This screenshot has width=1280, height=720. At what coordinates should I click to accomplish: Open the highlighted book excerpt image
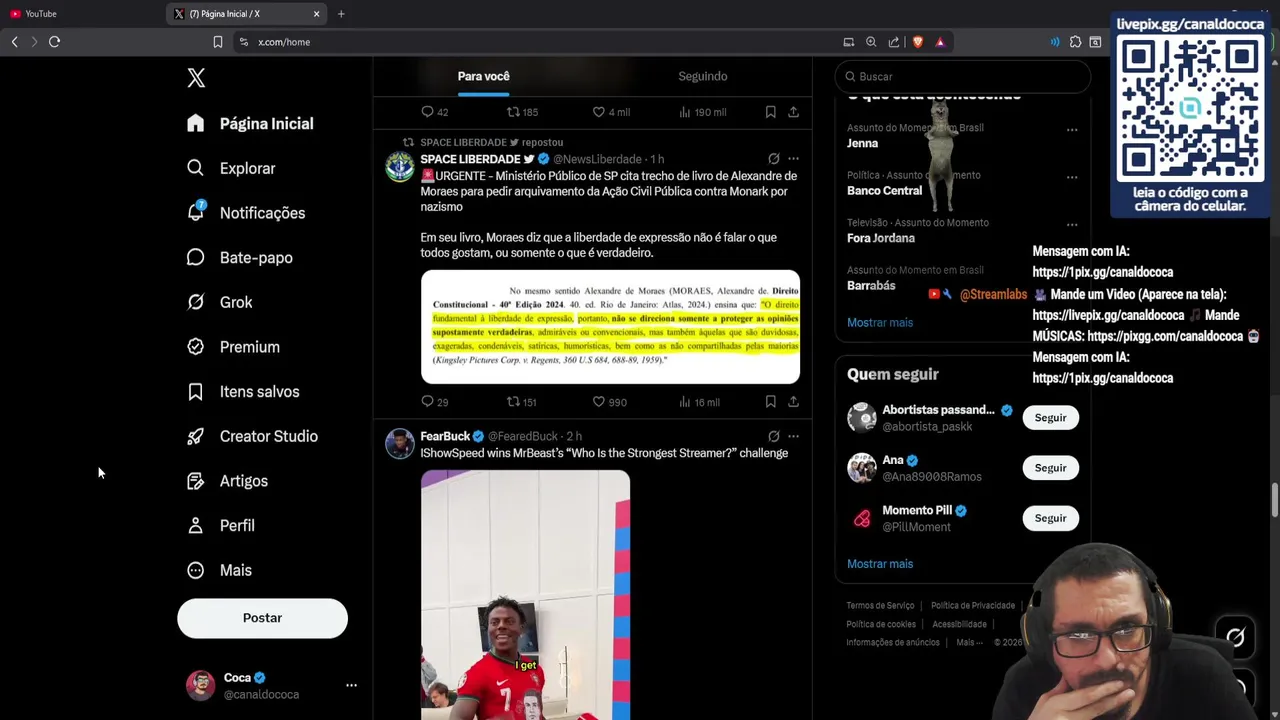tap(610, 327)
